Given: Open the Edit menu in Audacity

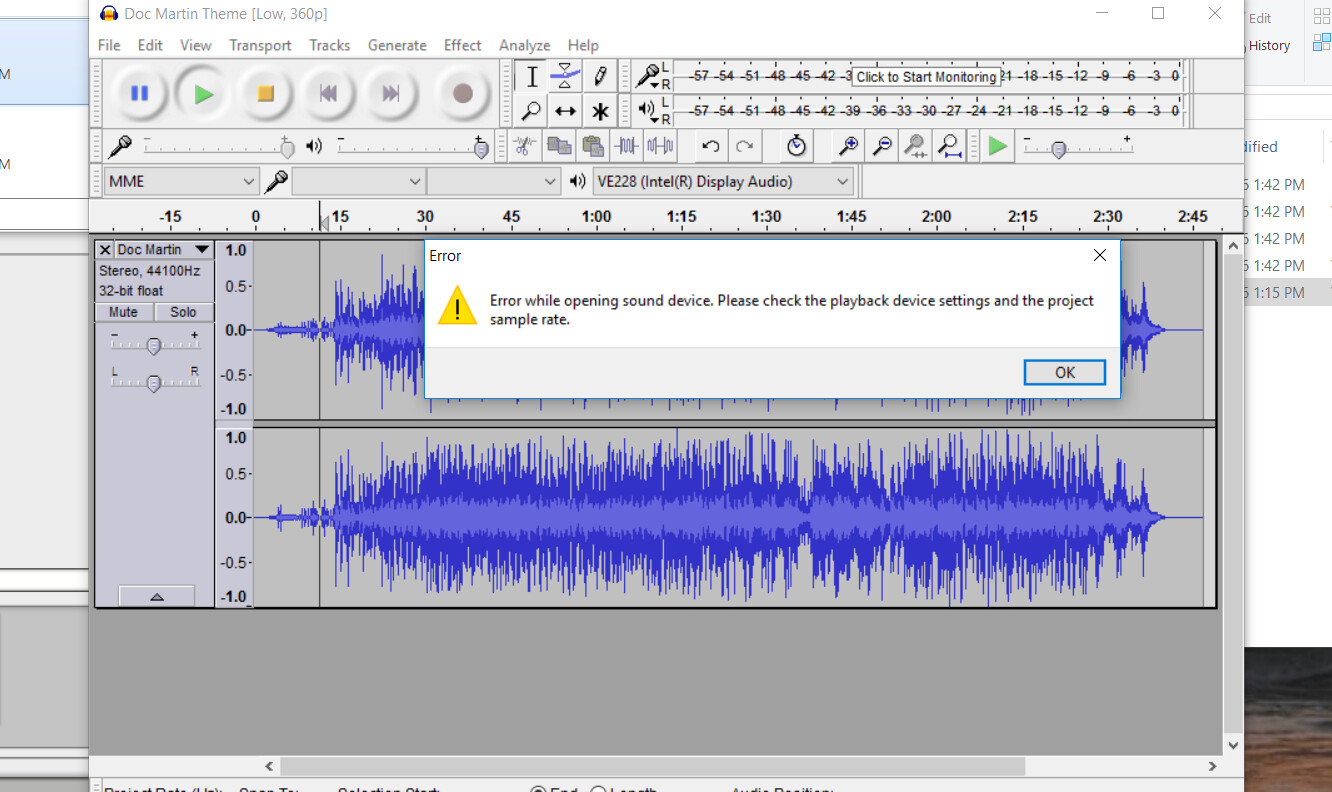Looking at the screenshot, I should click(x=150, y=45).
